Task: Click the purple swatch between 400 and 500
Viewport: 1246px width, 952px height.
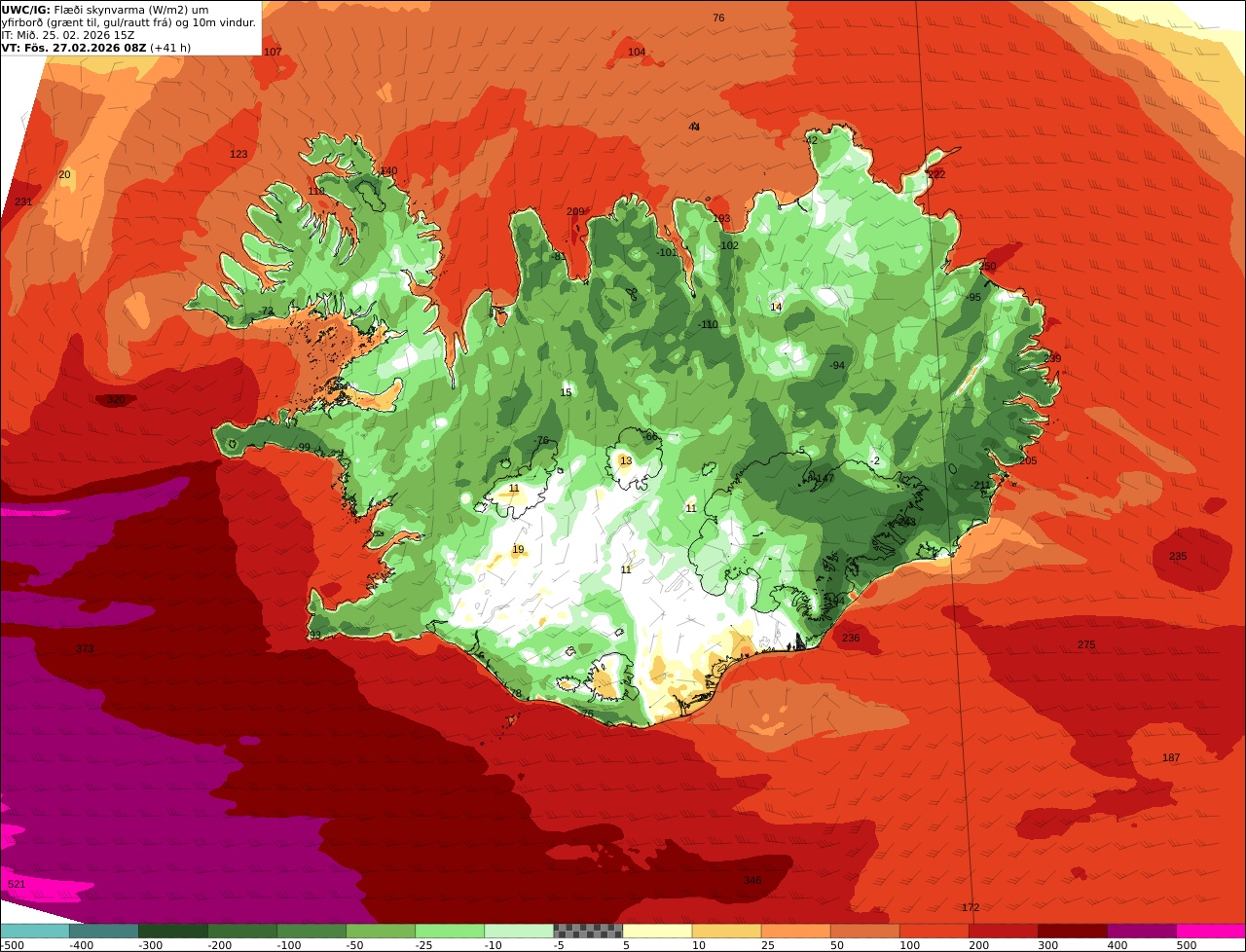Action: 1140,931
